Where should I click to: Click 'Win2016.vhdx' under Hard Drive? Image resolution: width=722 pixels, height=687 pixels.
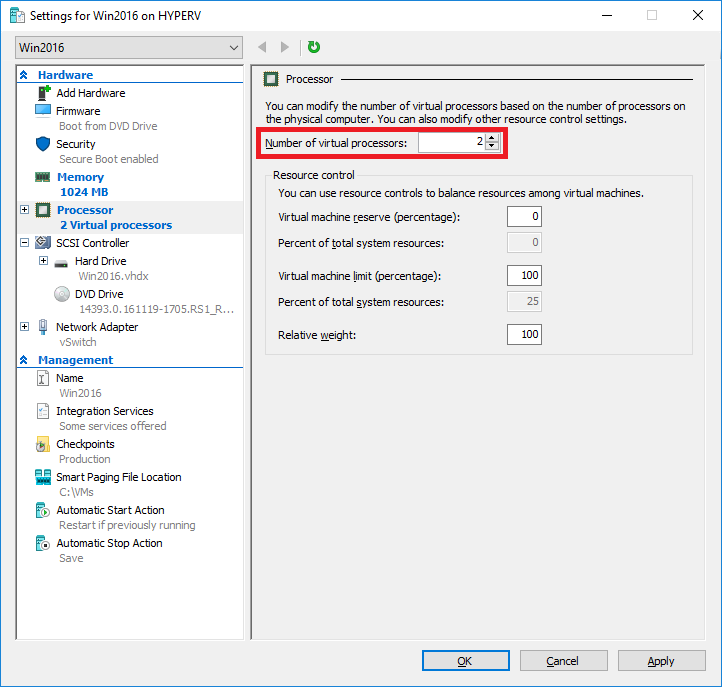tap(113, 276)
